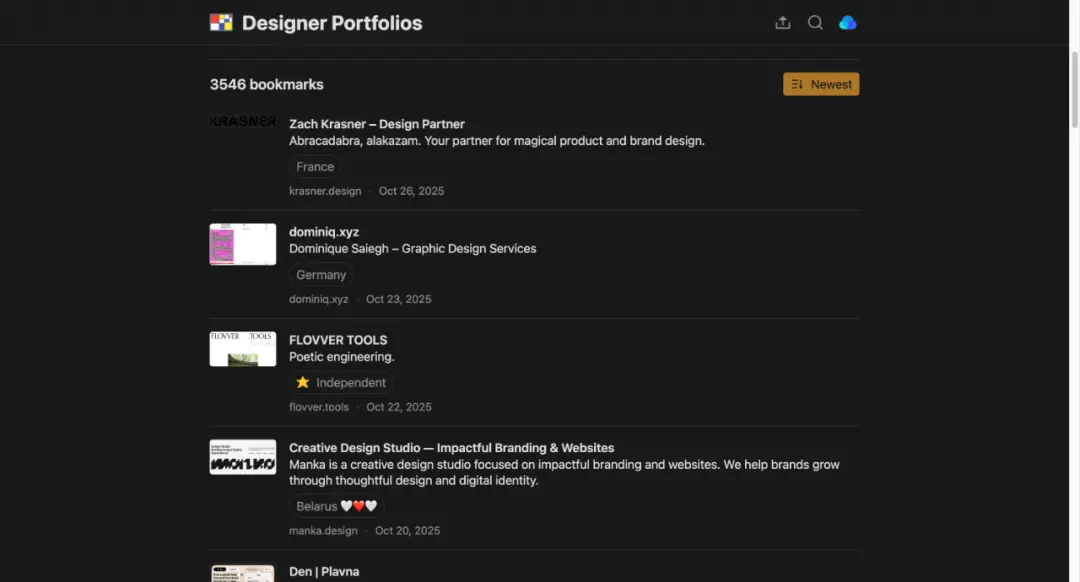Click the Designer Portfolios colorful logo icon
The image size is (1080, 582).
(x=221, y=23)
